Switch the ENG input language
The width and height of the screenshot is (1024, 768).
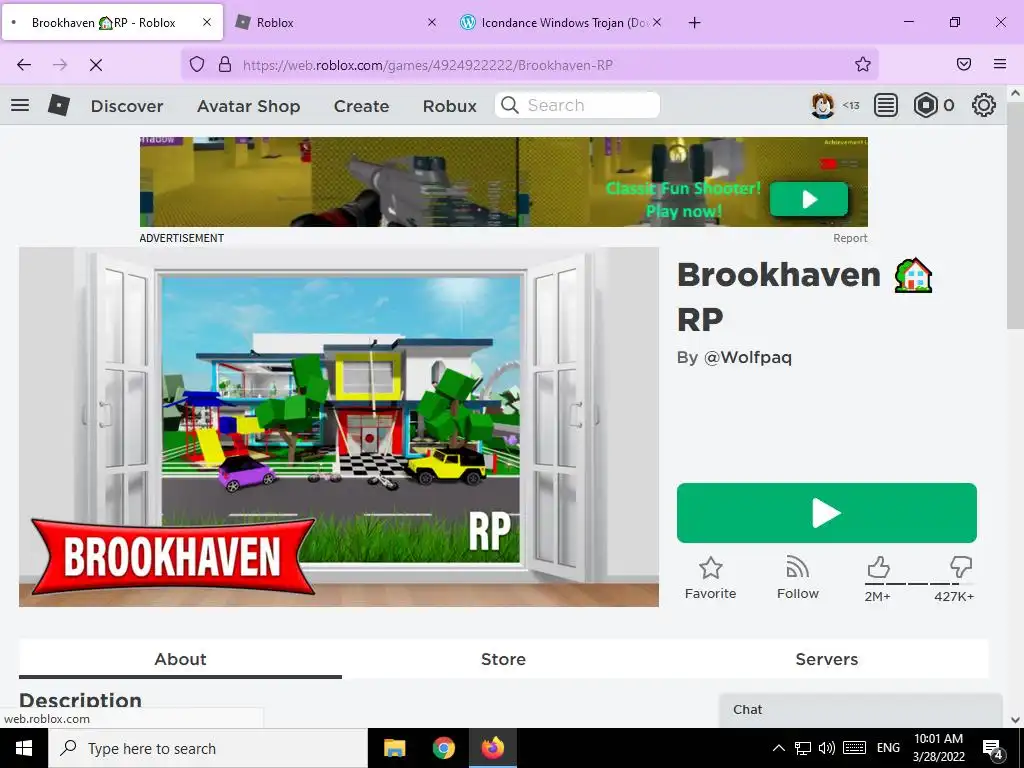[x=888, y=748]
